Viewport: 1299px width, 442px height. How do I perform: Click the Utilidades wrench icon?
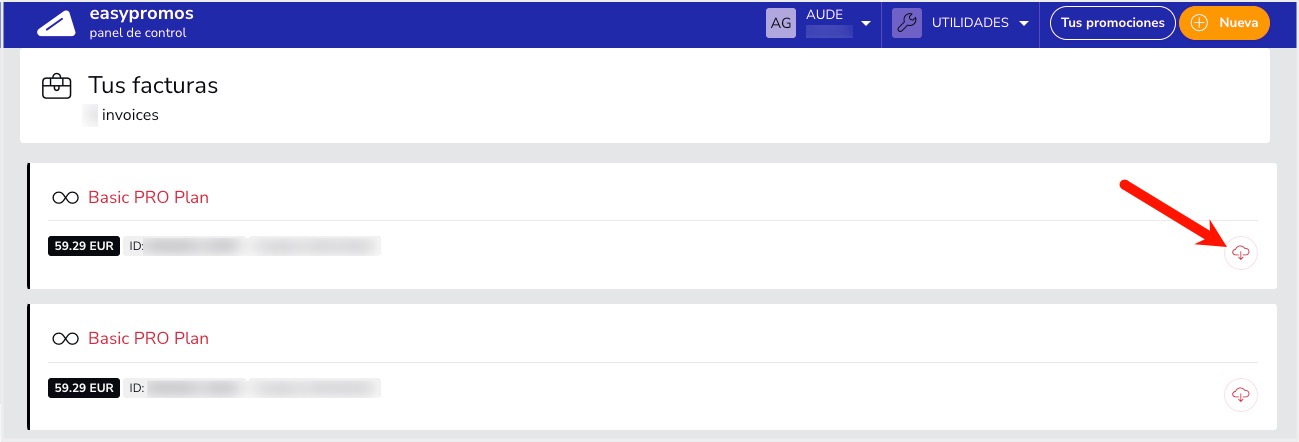[x=907, y=23]
